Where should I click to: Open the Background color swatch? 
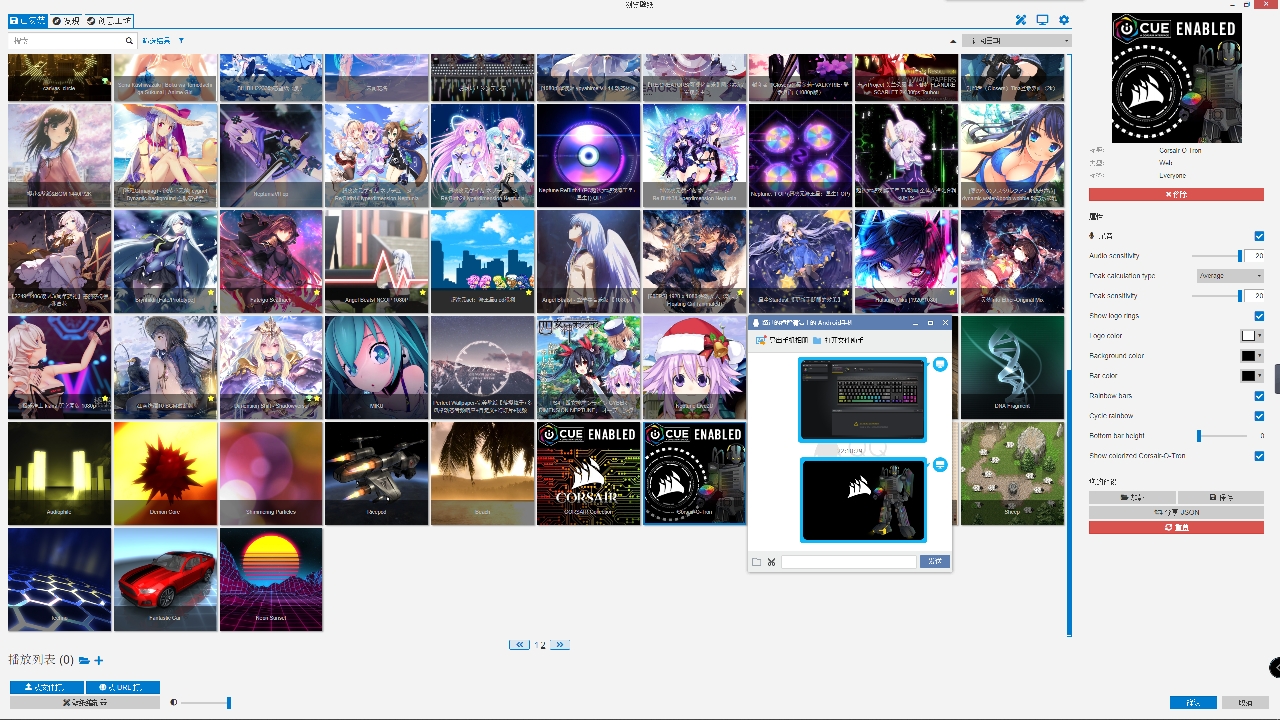(x=1252, y=356)
